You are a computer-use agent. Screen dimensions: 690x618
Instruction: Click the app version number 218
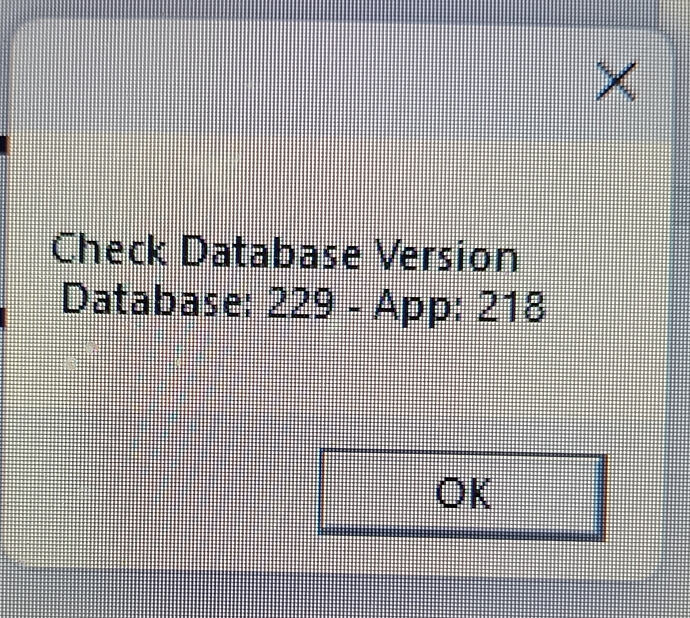pos(511,305)
